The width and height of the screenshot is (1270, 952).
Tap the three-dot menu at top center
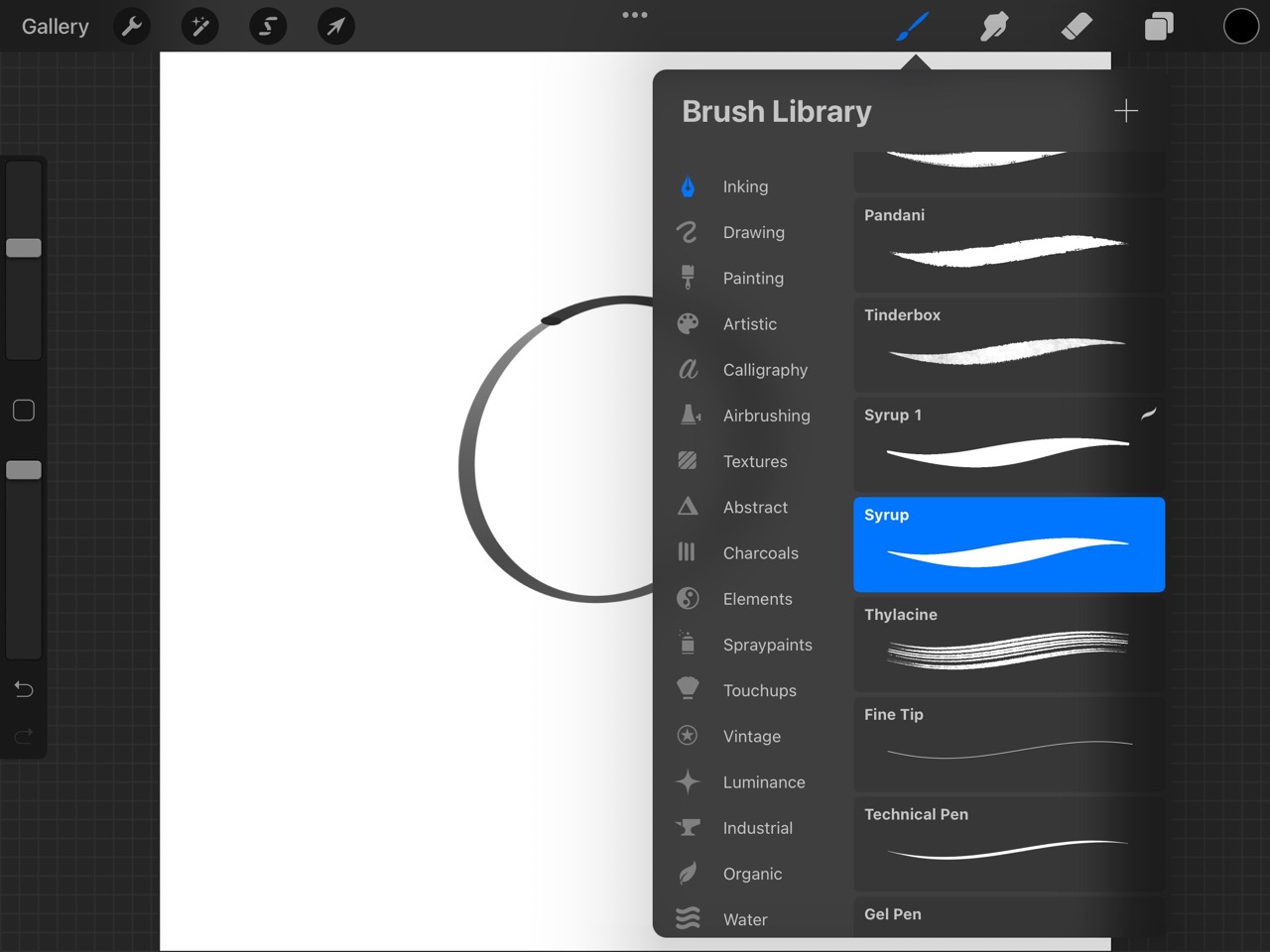tap(635, 15)
